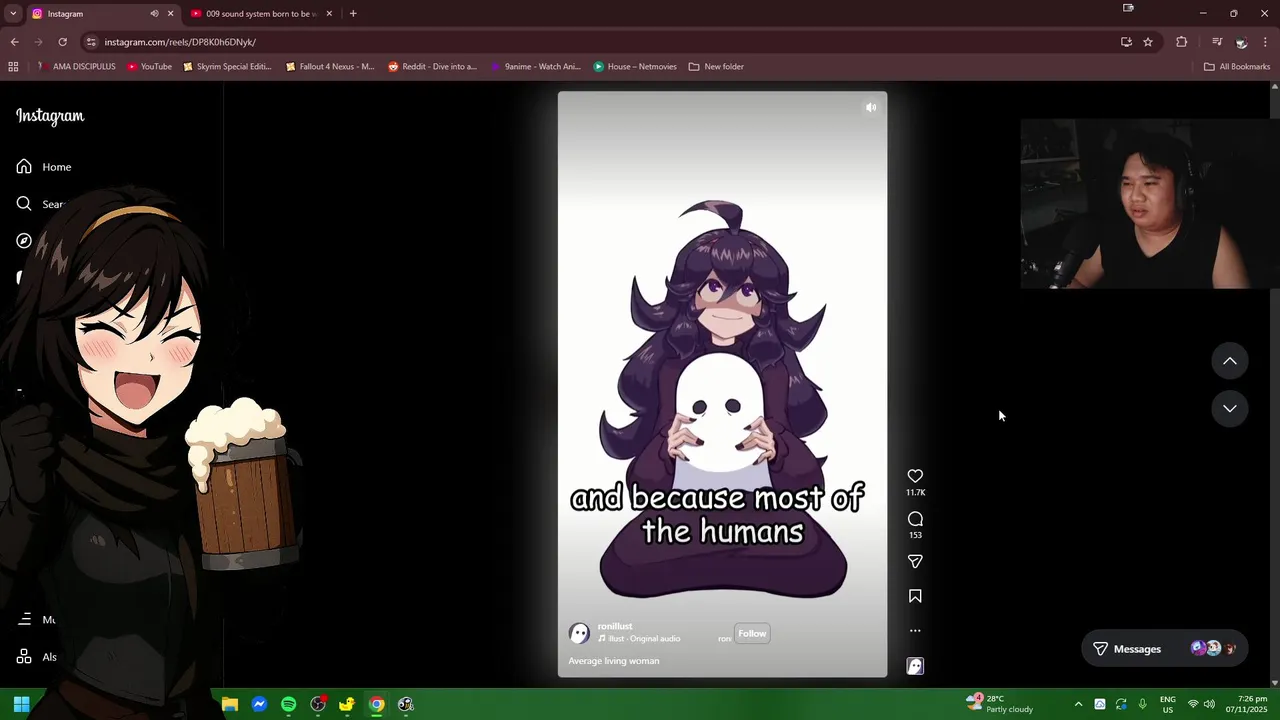This screenshot has height=720, width=1280.
Task: Open the 'Also from Meta' grid icon
Action: point(25,657)
